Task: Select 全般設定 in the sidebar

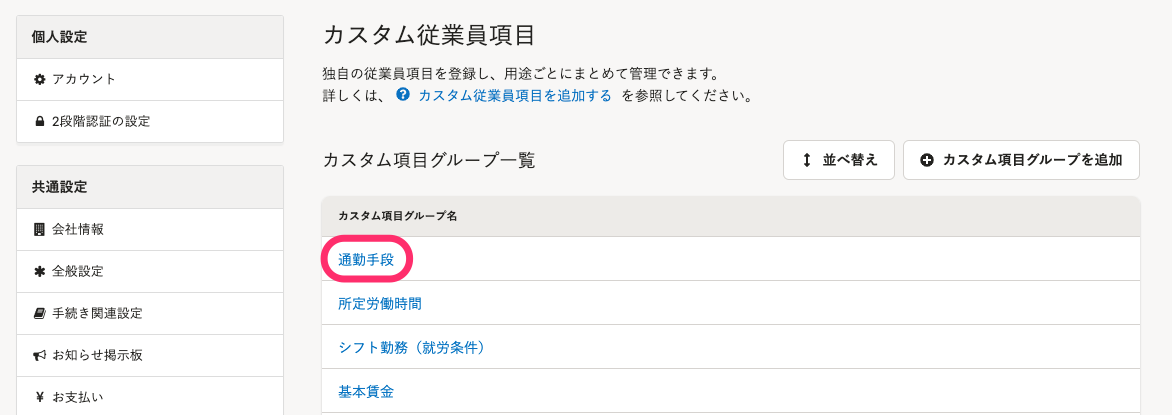Action: click(149, 271)
